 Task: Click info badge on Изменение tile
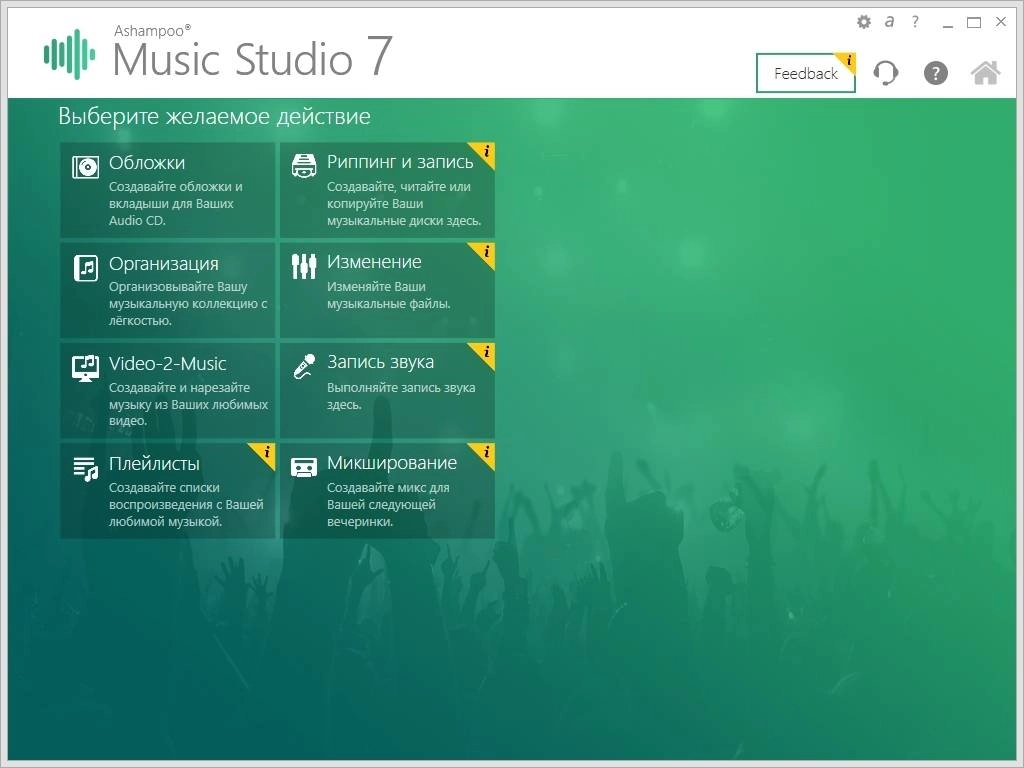click(485, 253)
